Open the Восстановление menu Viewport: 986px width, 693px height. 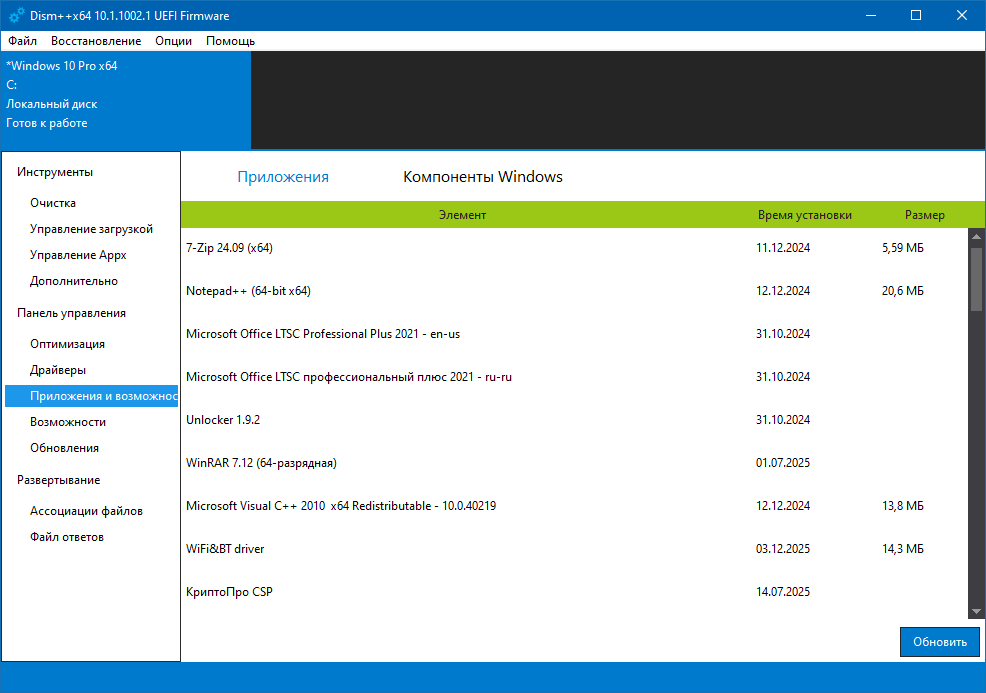click(96, 41)
